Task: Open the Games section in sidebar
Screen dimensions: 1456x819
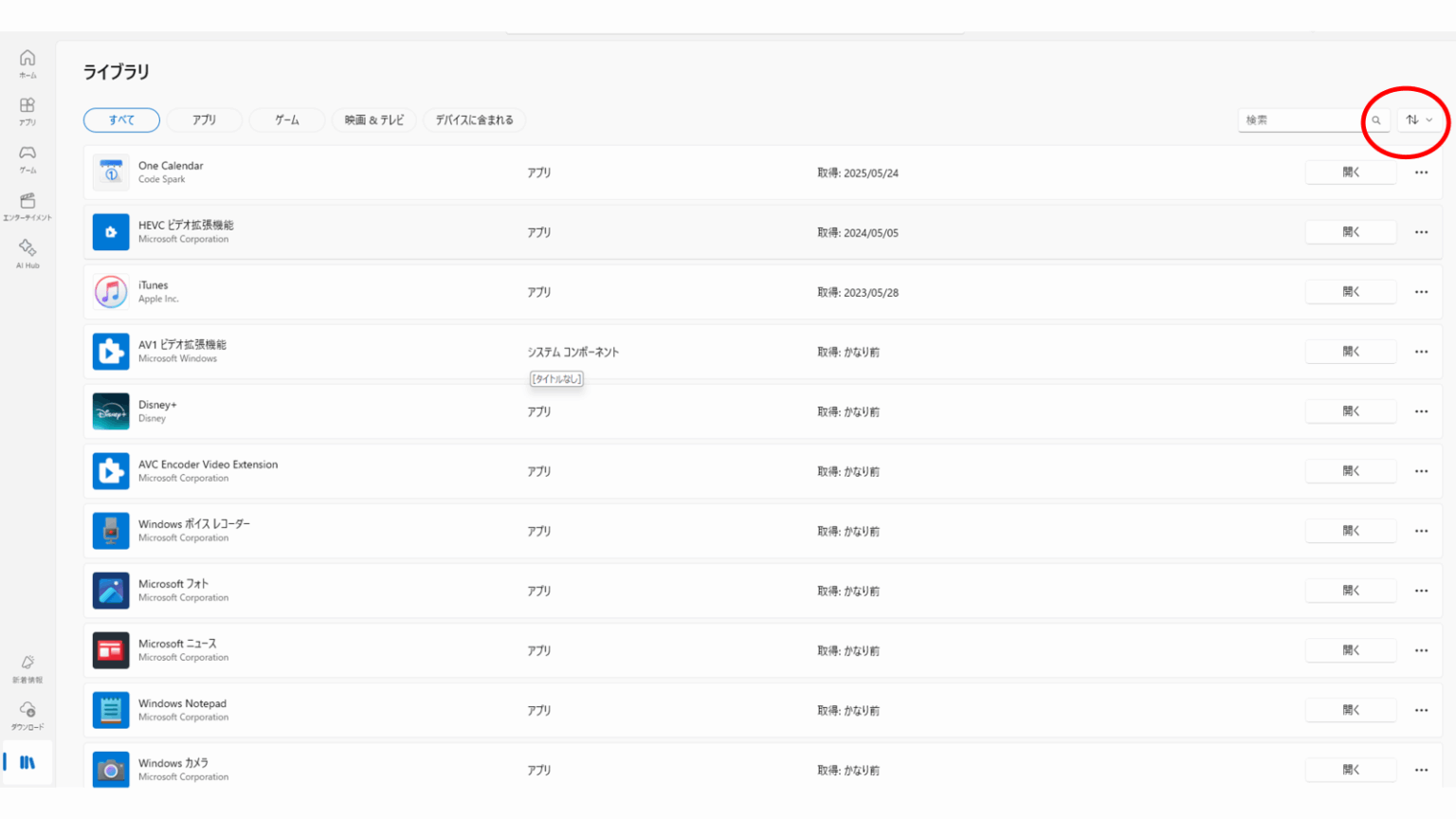Action: pyautogui.click(x=27, y=157)
